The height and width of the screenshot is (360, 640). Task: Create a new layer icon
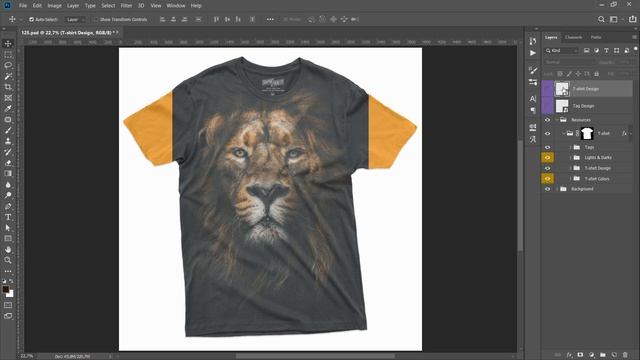(x=614, y=355)
